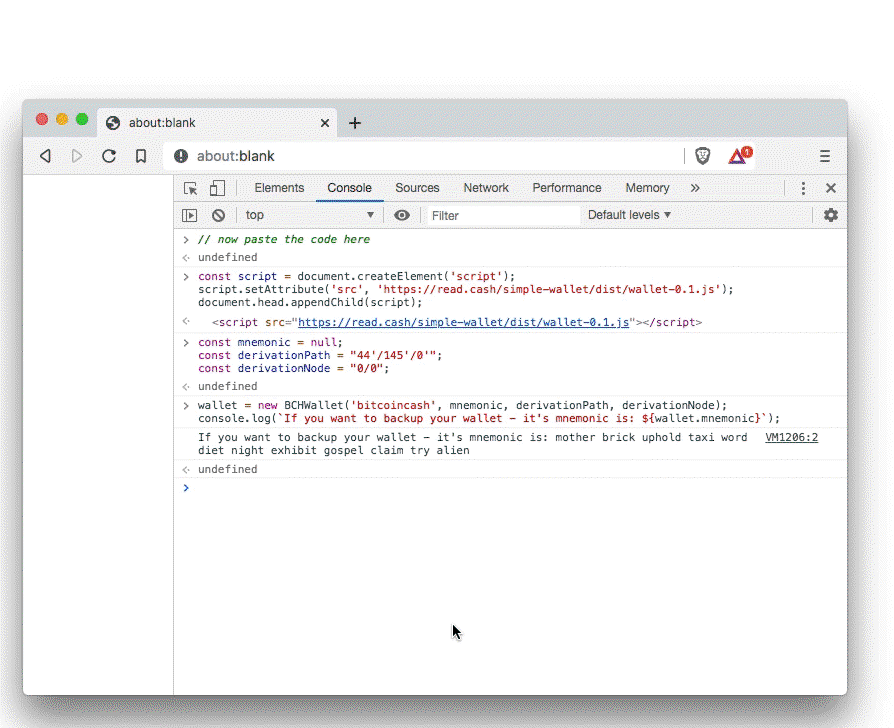
Task: Click the derivationPath assignment line
Action: point(320,355)
